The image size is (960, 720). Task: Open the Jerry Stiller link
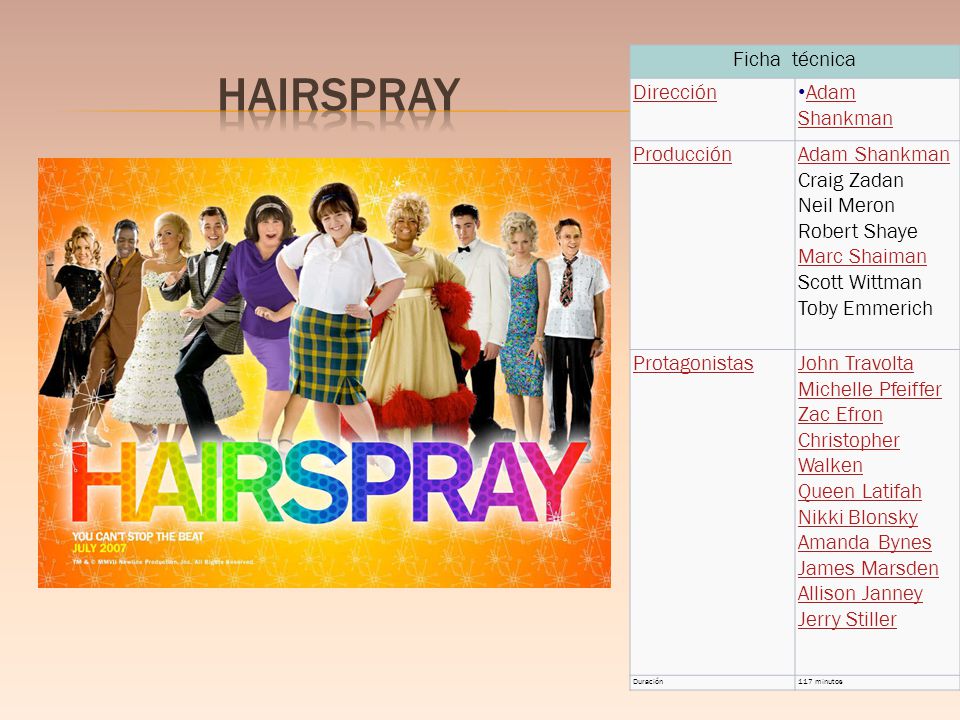click(847, 619)
